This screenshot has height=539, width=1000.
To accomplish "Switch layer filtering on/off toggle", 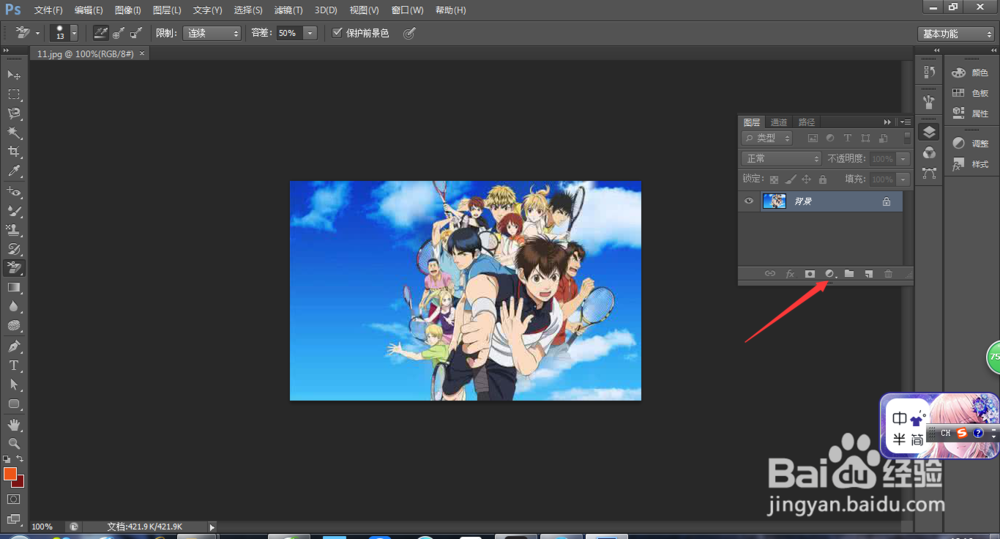I will (x=908, y=138).
